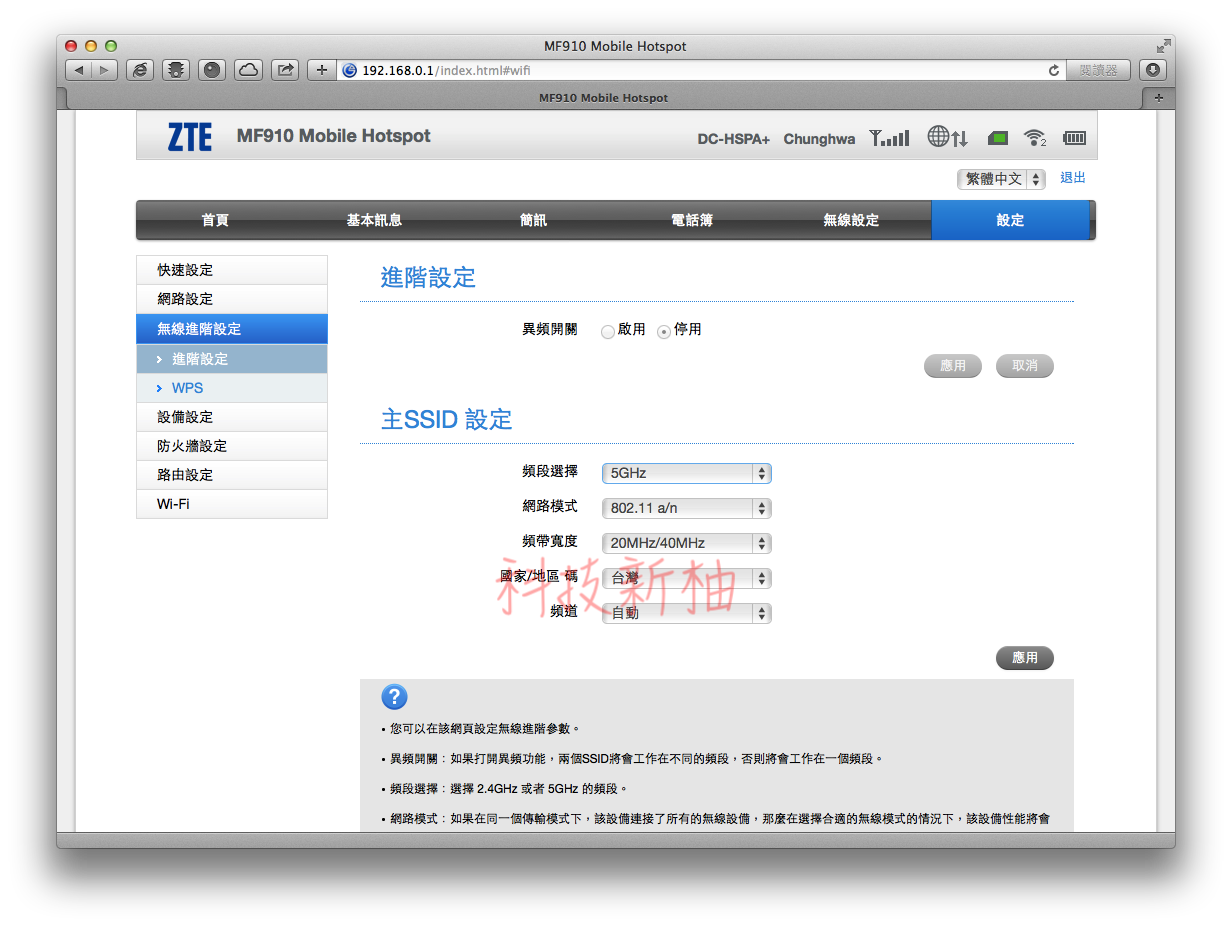
Task: Select 啟用 radio for 異頻開關
Action: (608, 331)
